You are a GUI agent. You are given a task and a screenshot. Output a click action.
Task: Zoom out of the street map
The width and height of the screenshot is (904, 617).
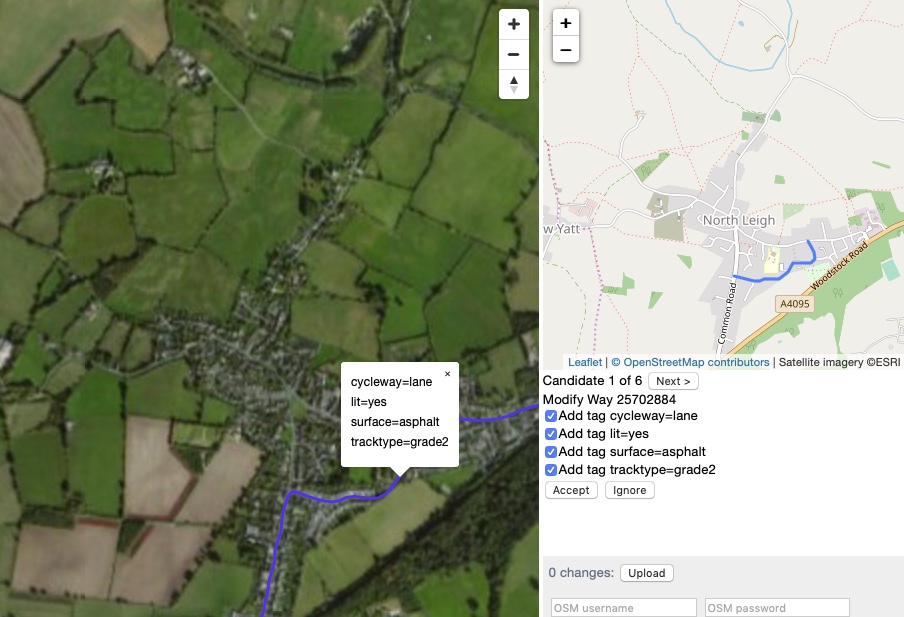(565, 48)
